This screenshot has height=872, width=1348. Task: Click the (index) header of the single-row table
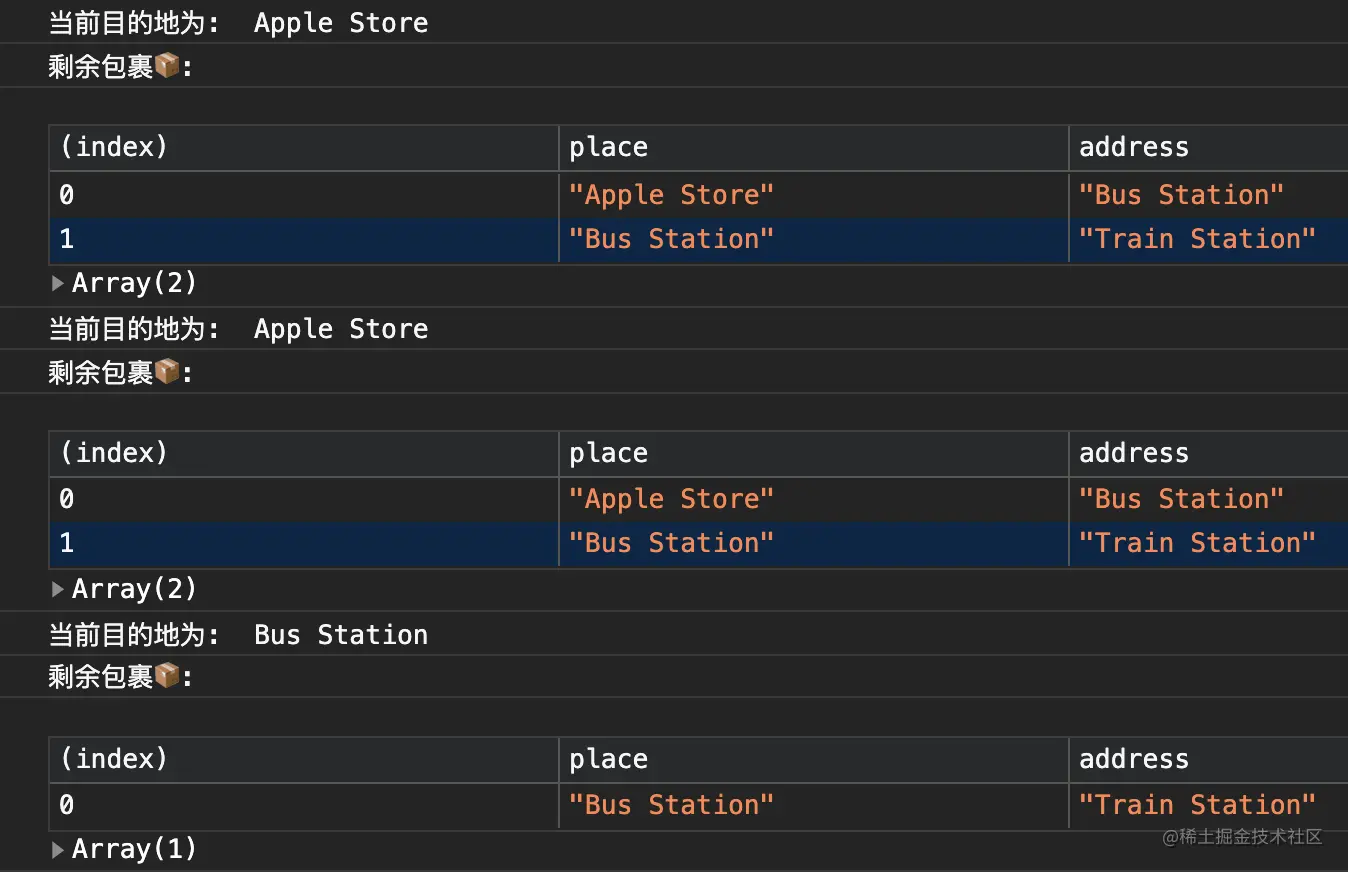[304, 760]
